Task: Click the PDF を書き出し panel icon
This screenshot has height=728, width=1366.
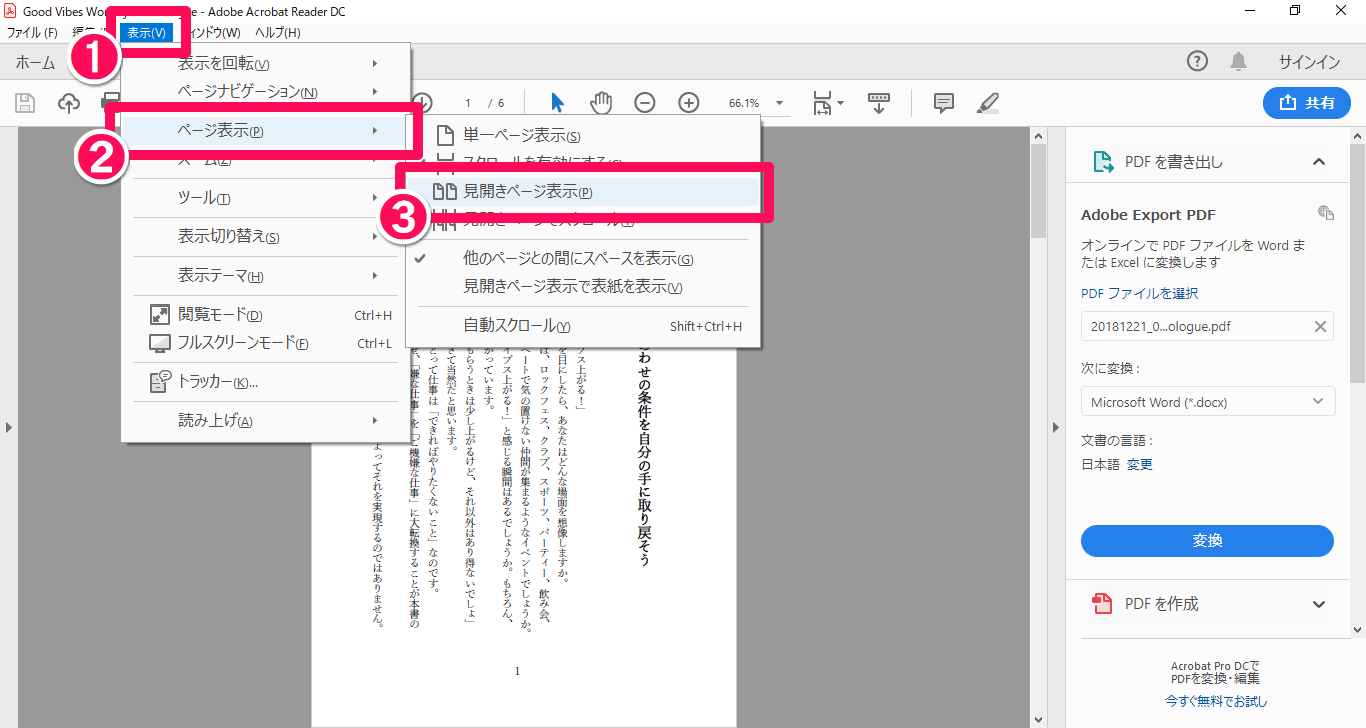Action: 1103,162
